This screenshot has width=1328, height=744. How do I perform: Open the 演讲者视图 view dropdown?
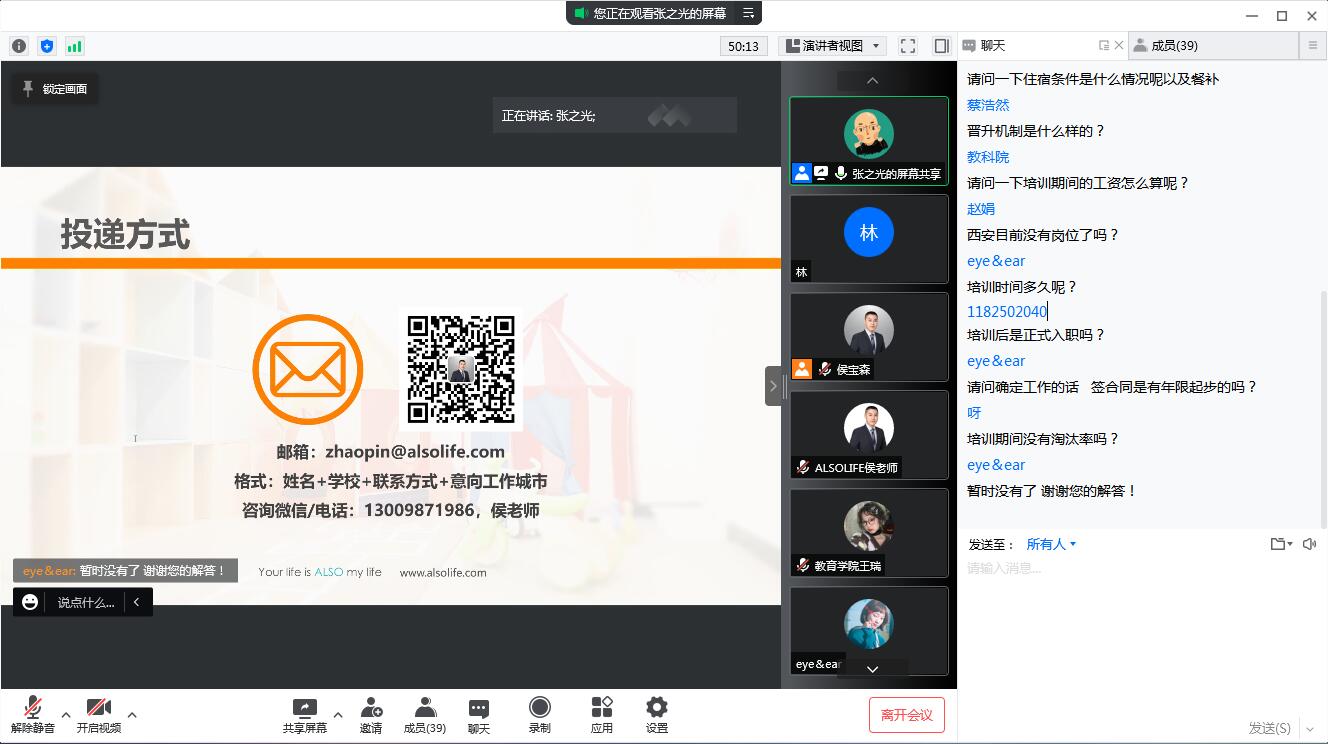833,46
